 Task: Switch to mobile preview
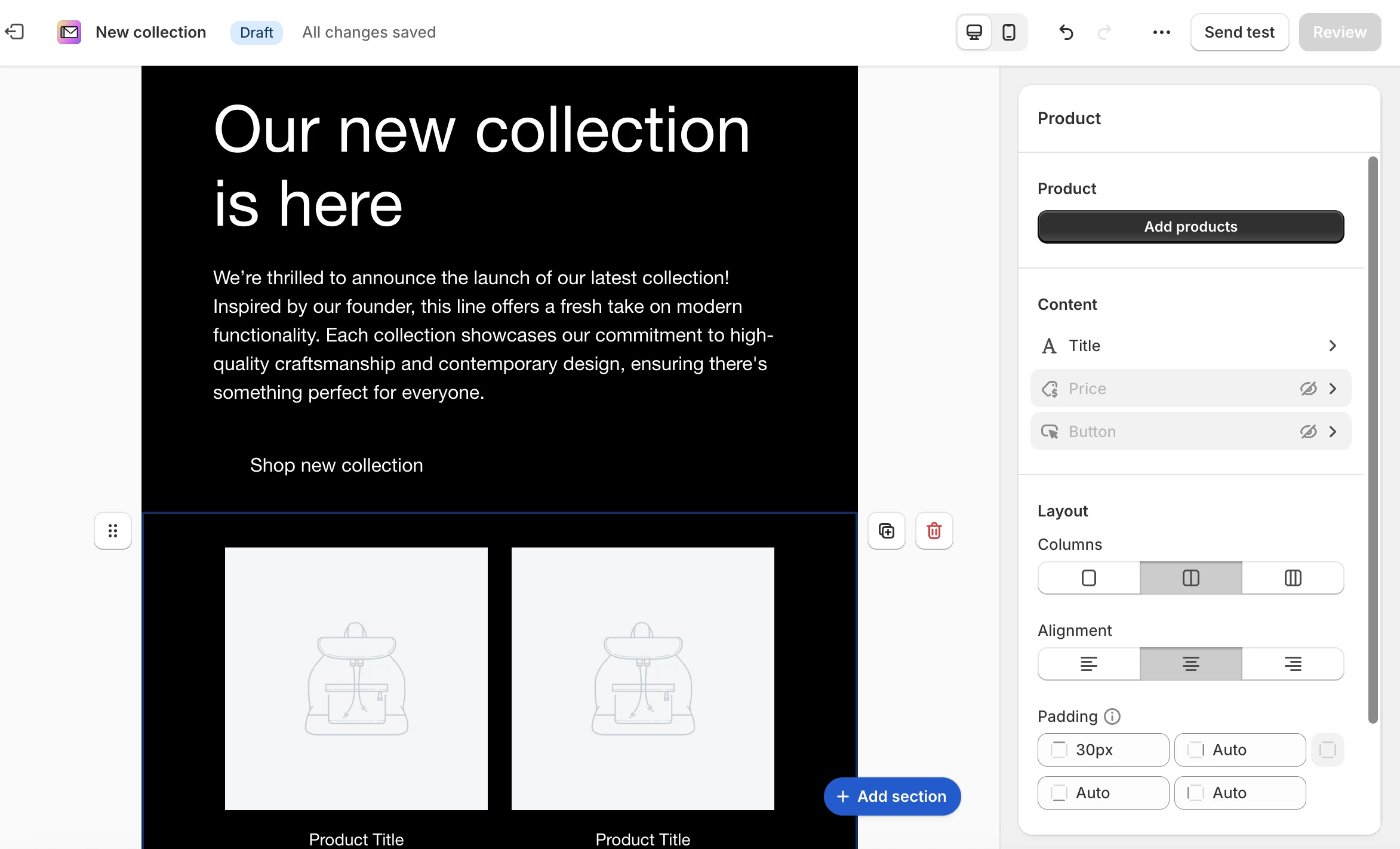1009,32
